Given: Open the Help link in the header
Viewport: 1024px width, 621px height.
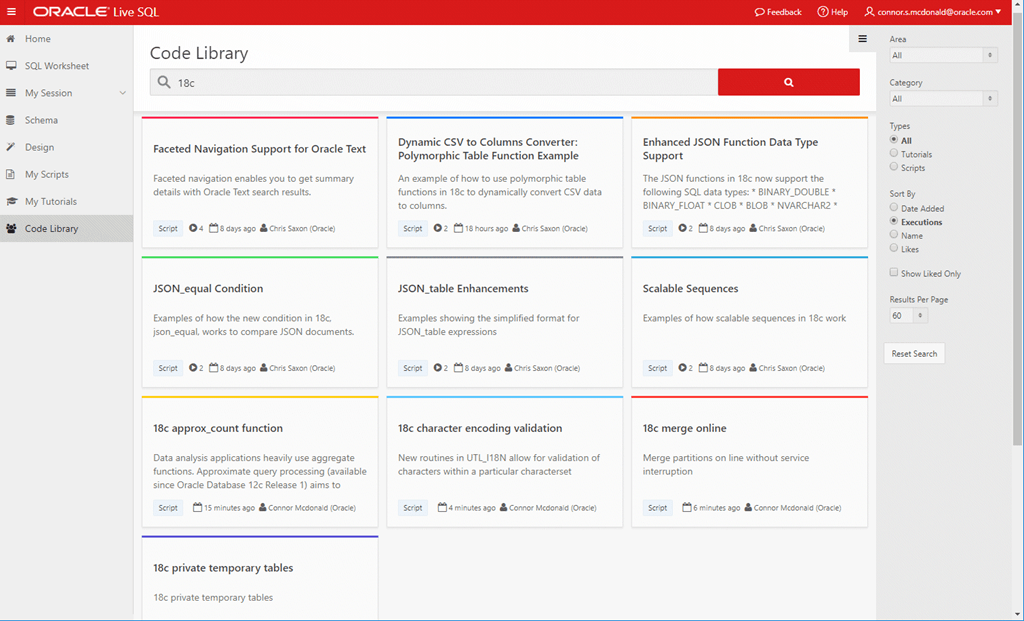Looking at the screenshot, I should (x=833, y=12).
